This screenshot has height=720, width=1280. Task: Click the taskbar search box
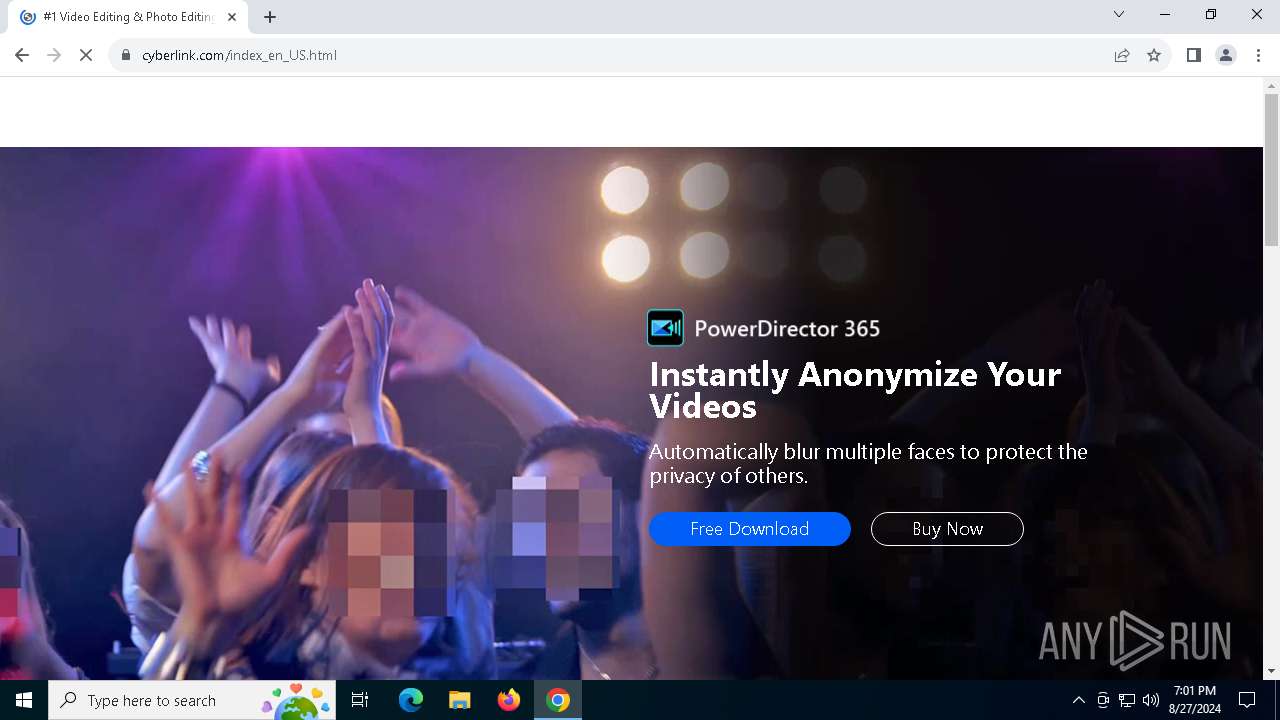tap(191, 700)
